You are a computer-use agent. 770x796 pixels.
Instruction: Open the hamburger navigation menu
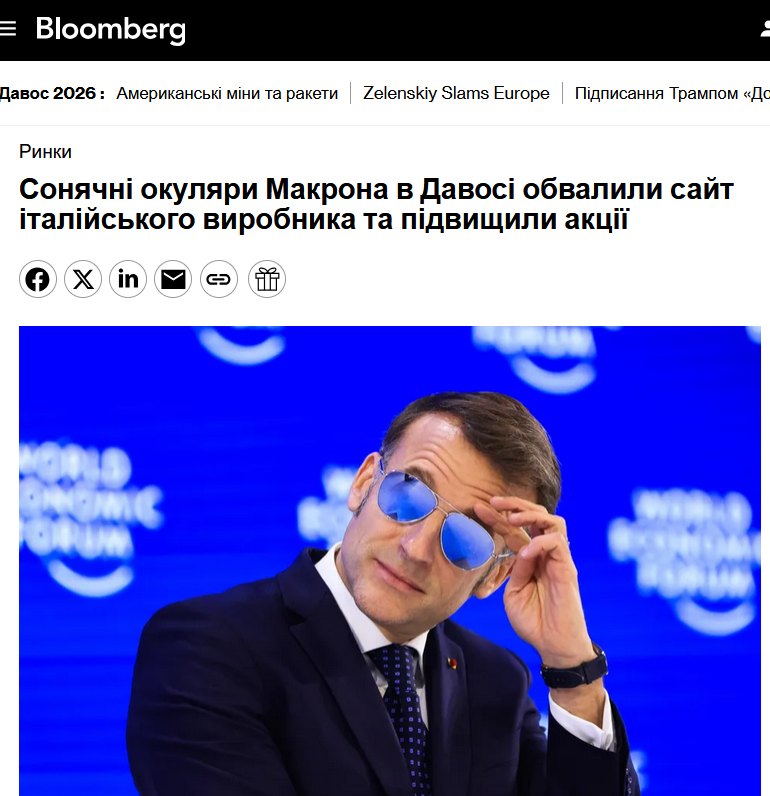(x=8, y=29)
